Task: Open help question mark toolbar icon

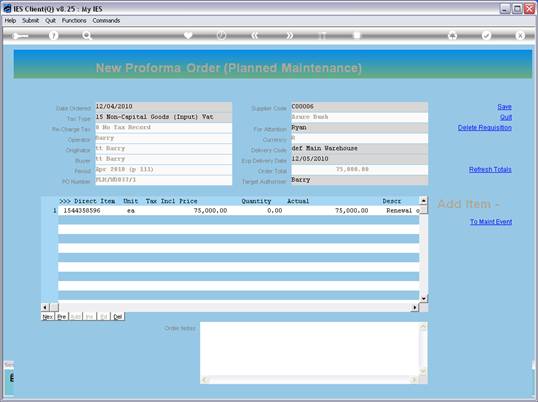Action: click(54, 36)
